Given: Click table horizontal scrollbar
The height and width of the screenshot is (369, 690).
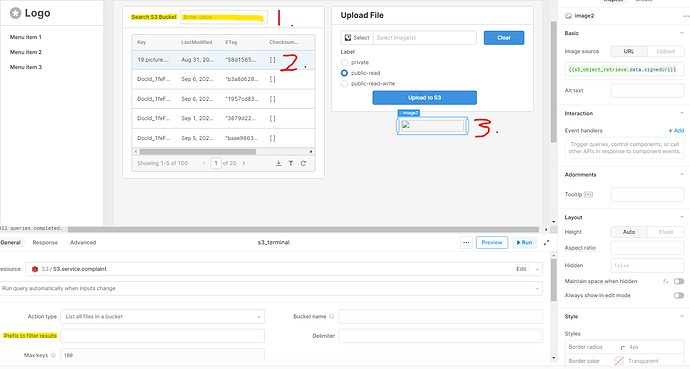Looking at the screenshot, I should tap(198, 152).
